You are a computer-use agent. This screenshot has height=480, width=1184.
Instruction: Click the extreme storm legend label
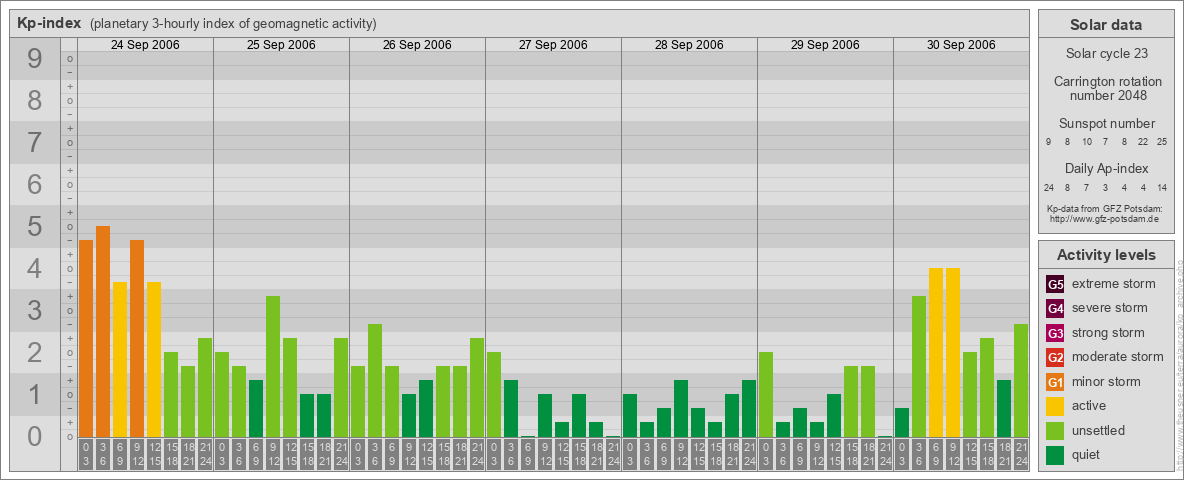[x=1114, y=285]
